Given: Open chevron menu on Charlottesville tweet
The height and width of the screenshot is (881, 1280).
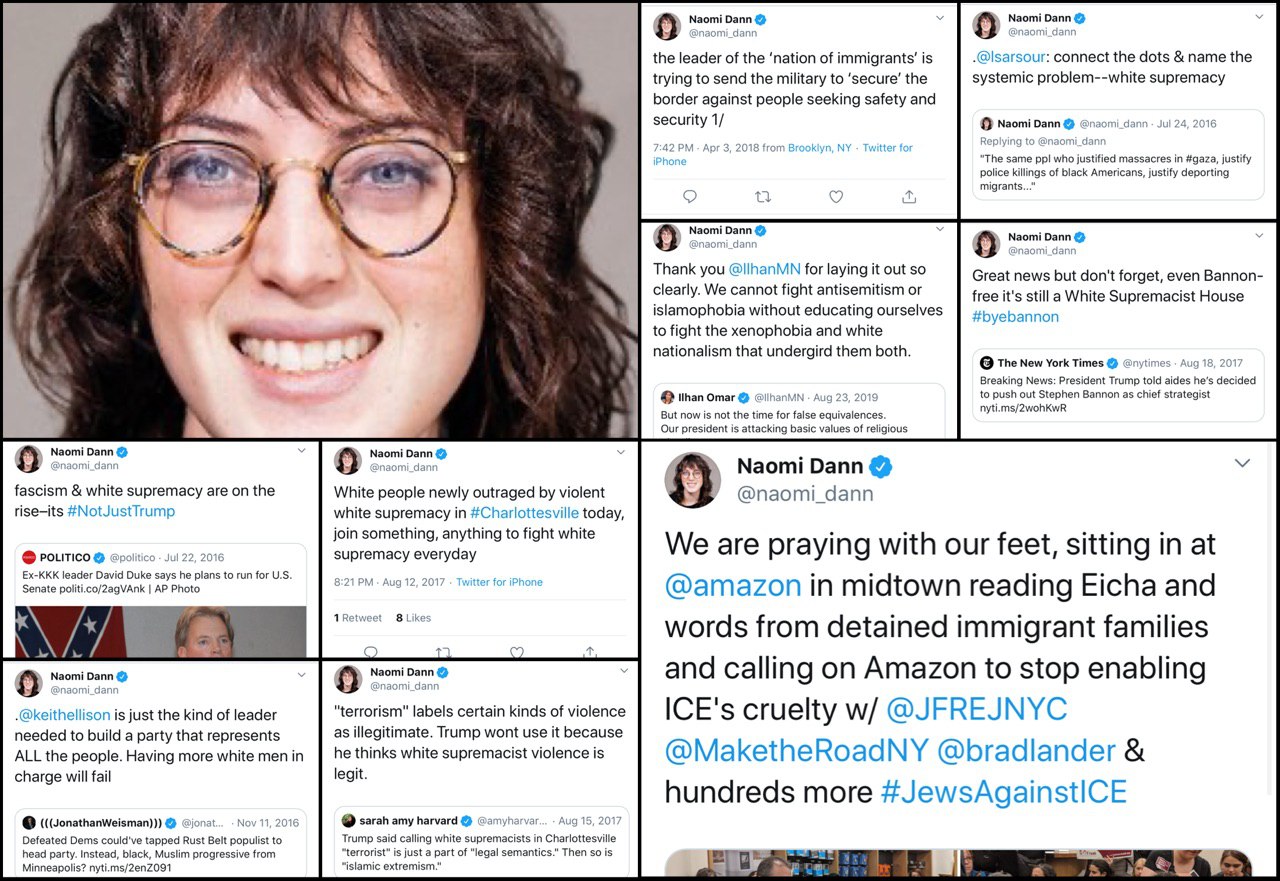Looking at the screenshot, I should (x=621, y=452).
